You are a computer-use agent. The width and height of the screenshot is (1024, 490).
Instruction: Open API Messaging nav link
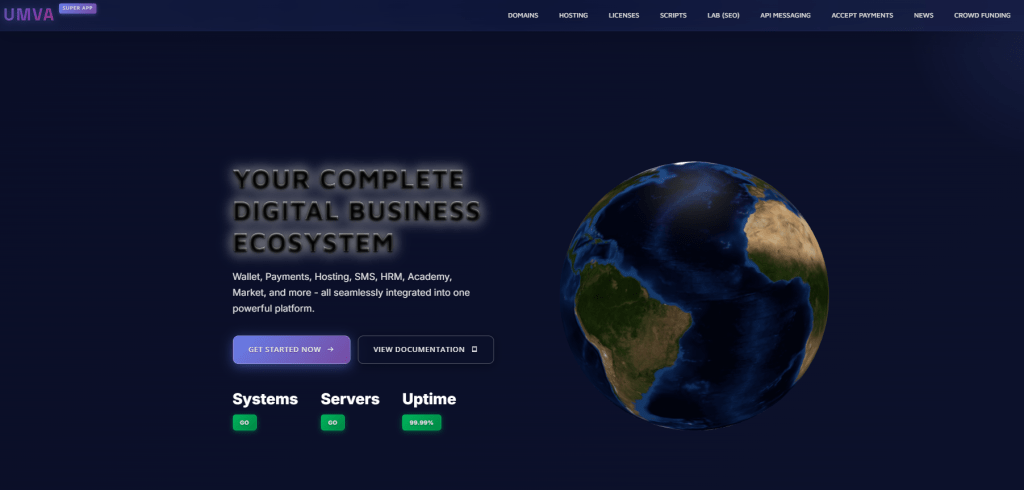[x=786, y=15]
